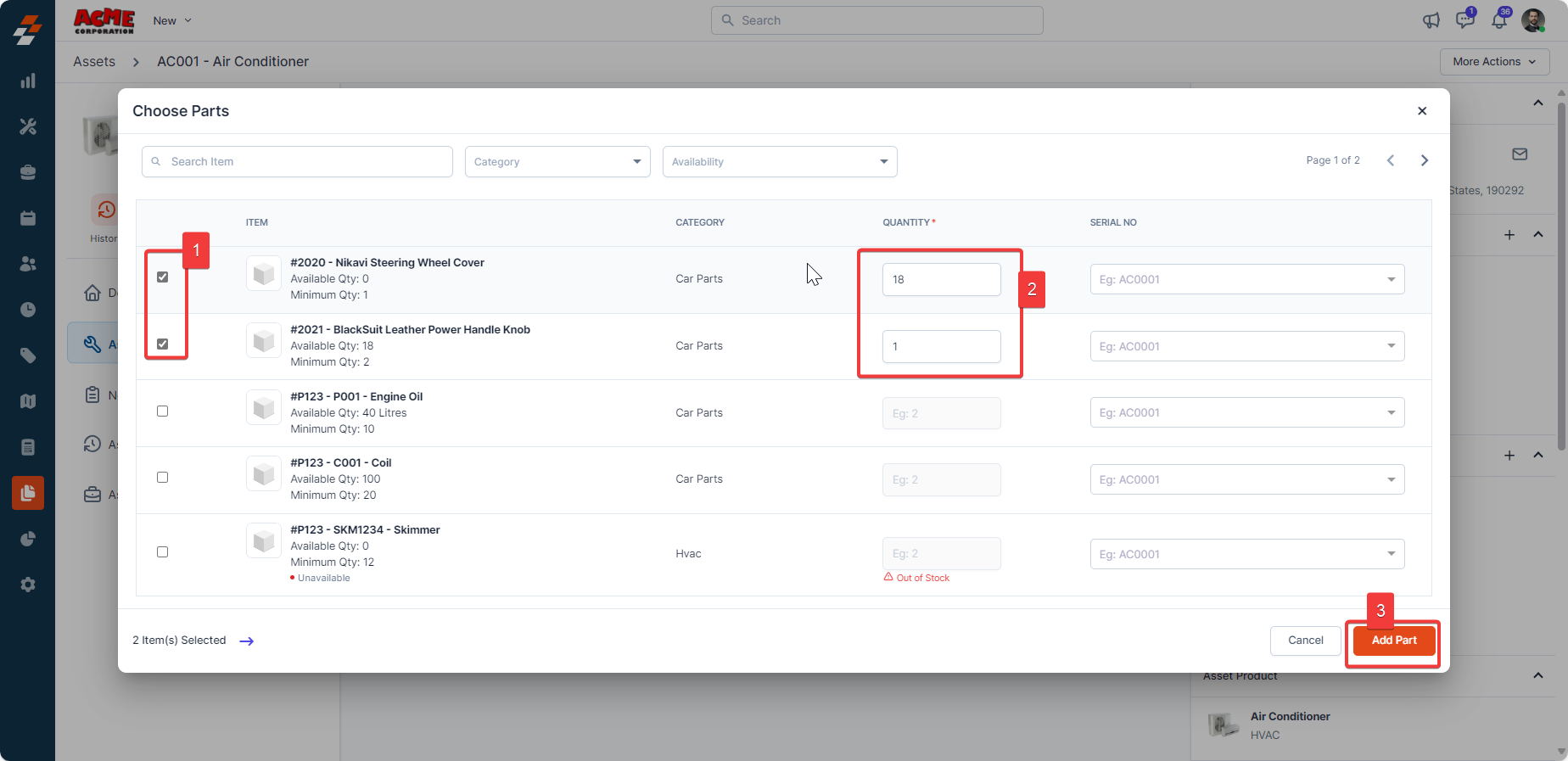Click the item name '#P123 - P001 - Engine Oil'
1568x761 pixels.
tap(356, 397)
